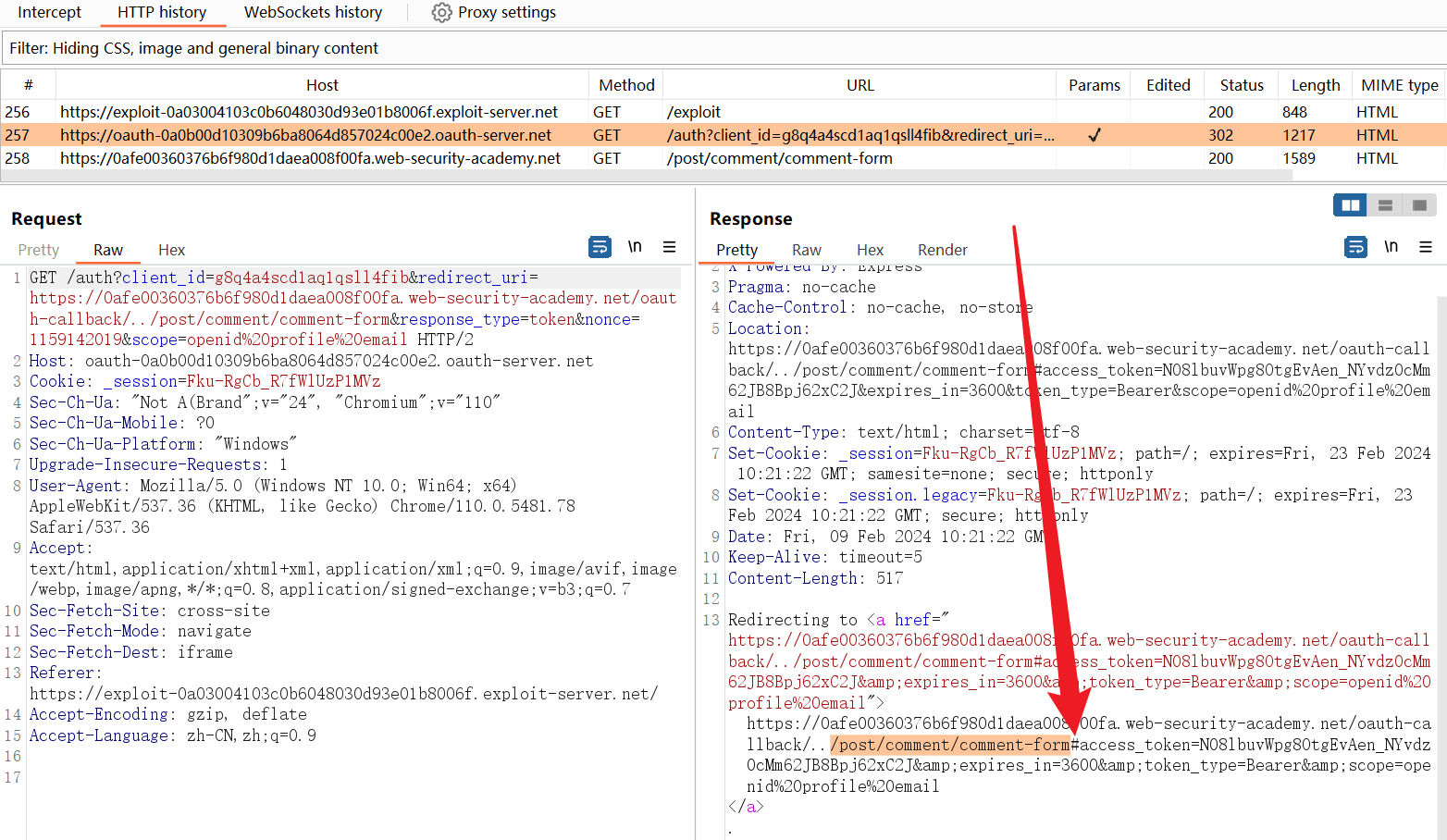Click the Content-Length: 517 response line

[x=815, y=578]
